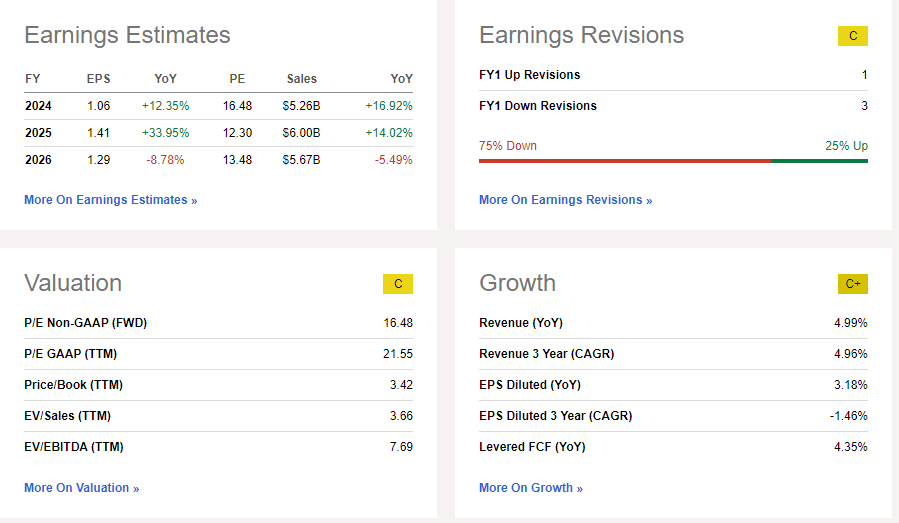Click the green 25% Up revisions bar

tap(819, 160)
